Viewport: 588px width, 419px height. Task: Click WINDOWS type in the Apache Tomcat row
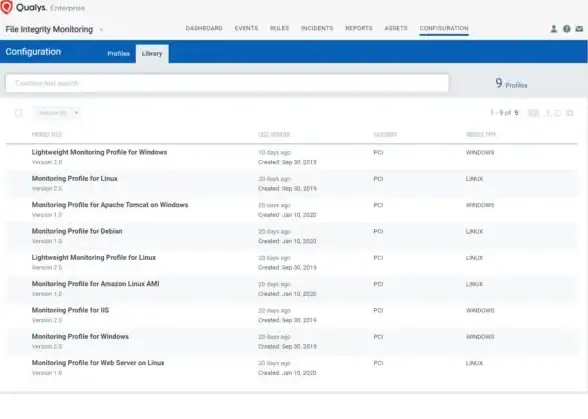480,205
